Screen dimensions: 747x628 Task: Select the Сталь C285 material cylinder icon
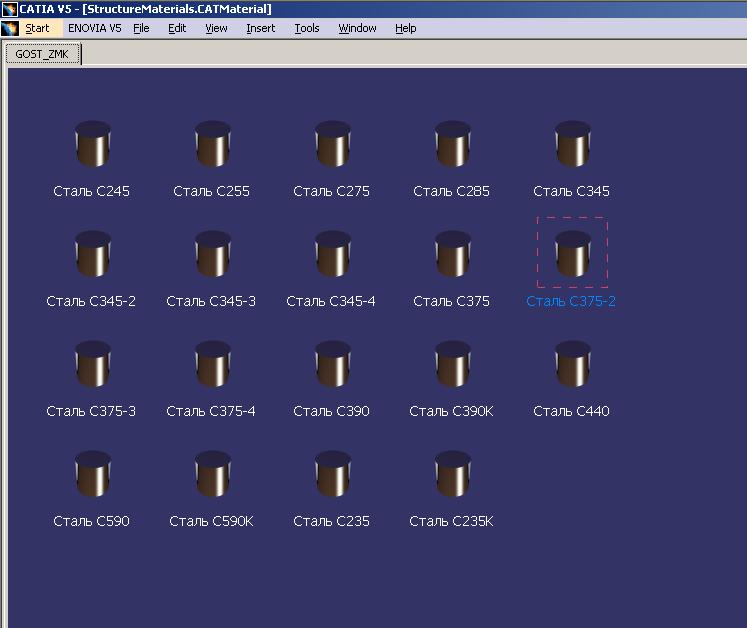[x=453, y=144]
